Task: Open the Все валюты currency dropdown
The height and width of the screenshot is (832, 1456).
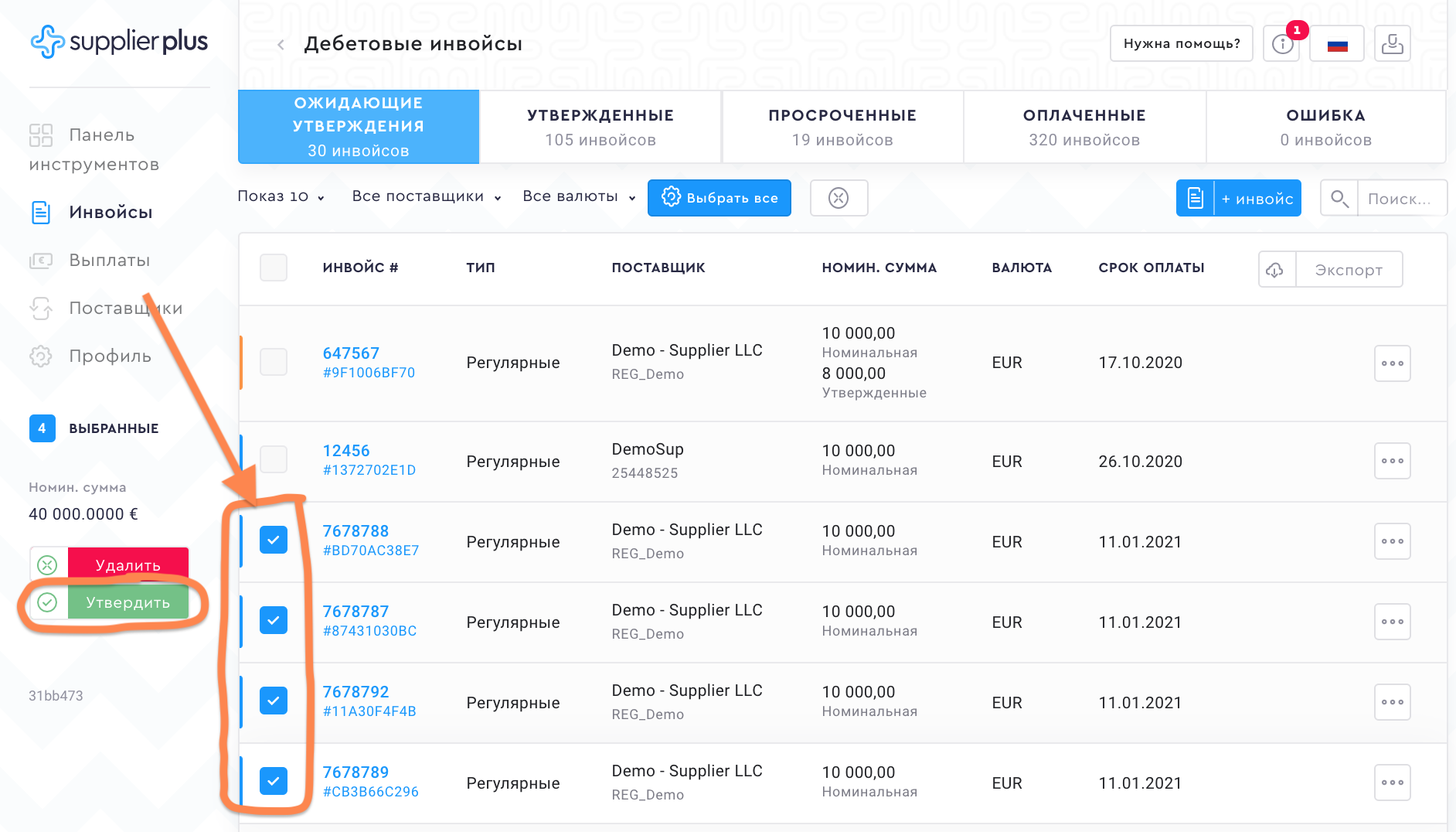Action: pyautogui.click(x=578, y=196)
